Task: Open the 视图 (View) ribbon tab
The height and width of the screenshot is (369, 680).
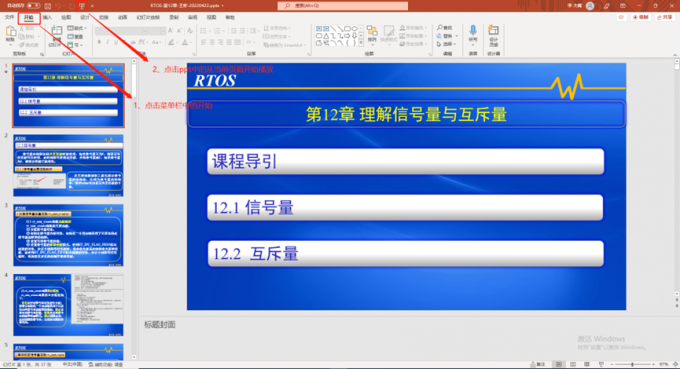Action: [211, 17]
